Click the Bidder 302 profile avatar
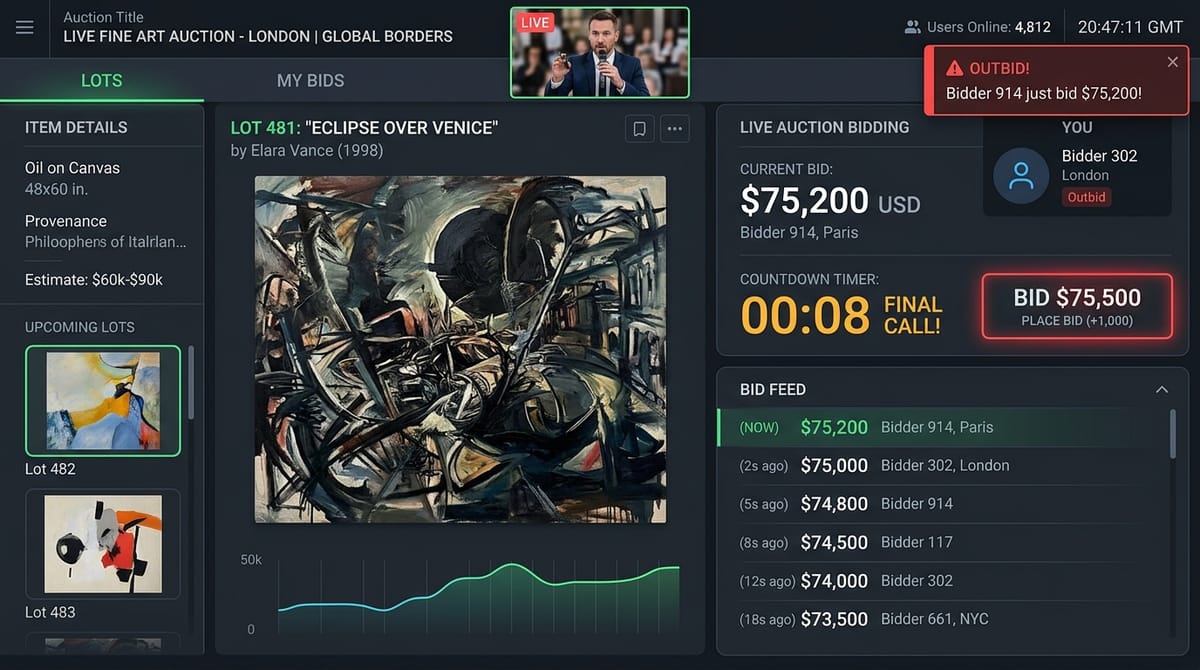Screen dimensions: 1200x670 click(1021, 176)
